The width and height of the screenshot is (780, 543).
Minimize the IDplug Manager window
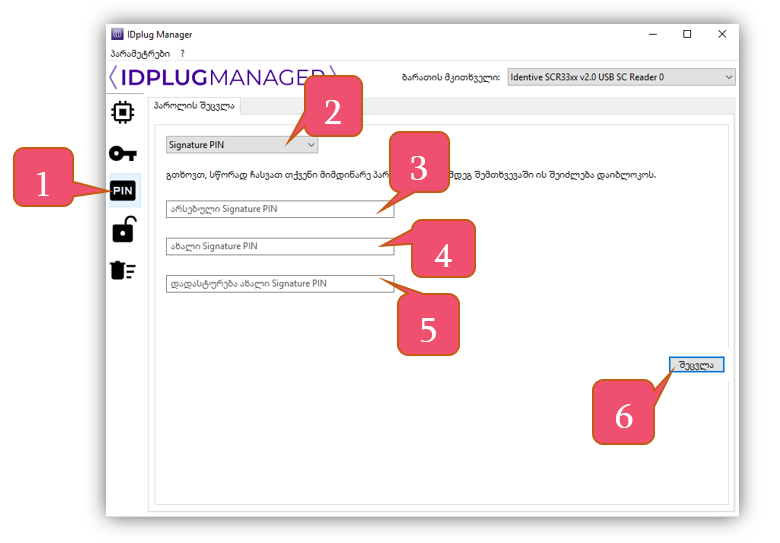pos(652,34)
